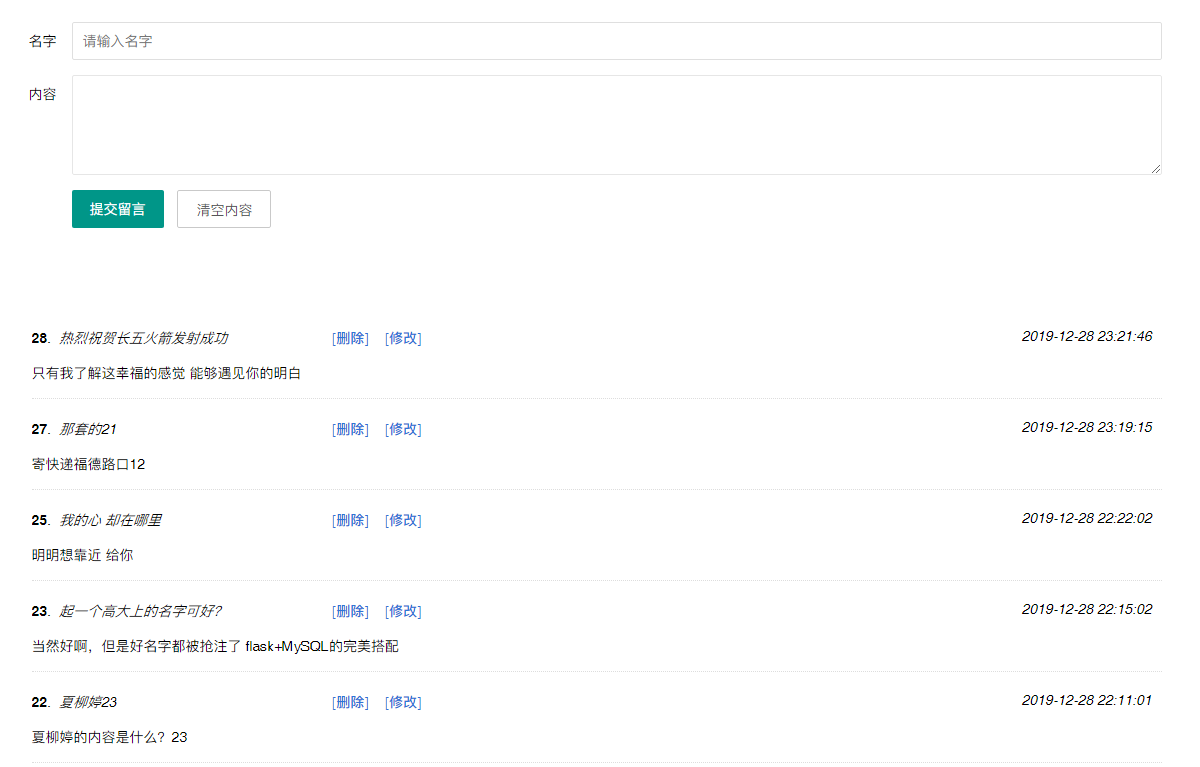Focus the 内容 message textarea
This screenshot has height=767, width=1200.
point(616,125)
